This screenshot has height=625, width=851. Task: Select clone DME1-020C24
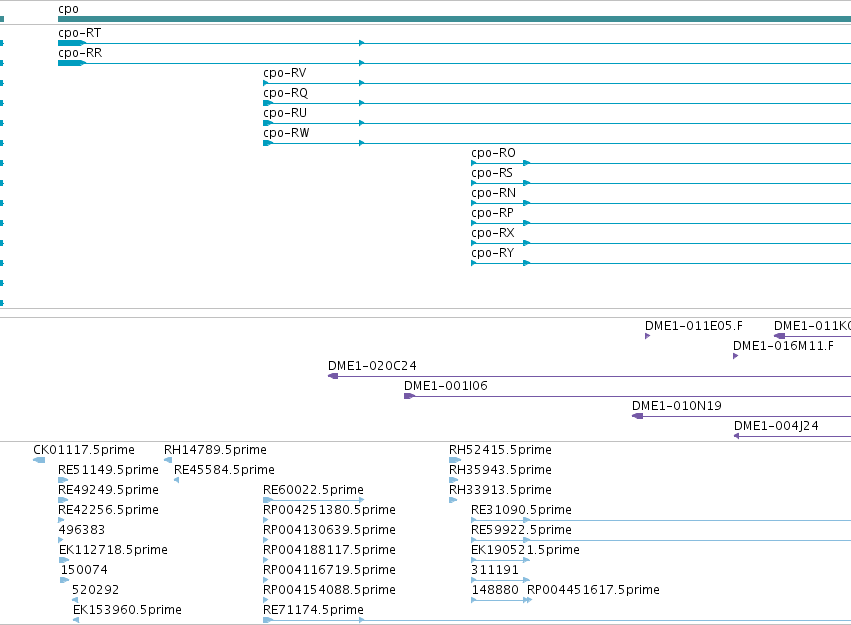372,366
